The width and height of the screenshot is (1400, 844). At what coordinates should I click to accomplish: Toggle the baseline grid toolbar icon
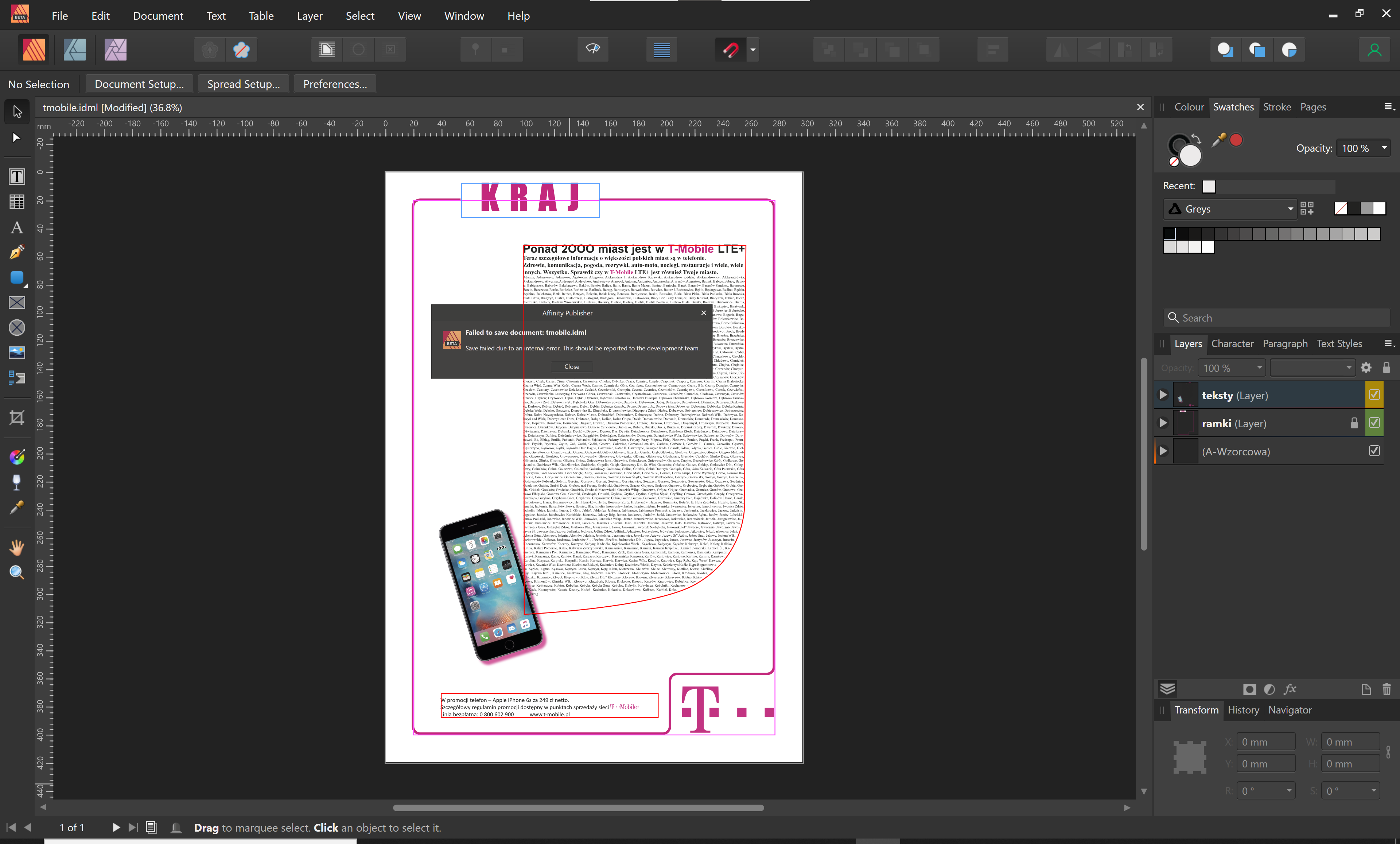(662, 50)
